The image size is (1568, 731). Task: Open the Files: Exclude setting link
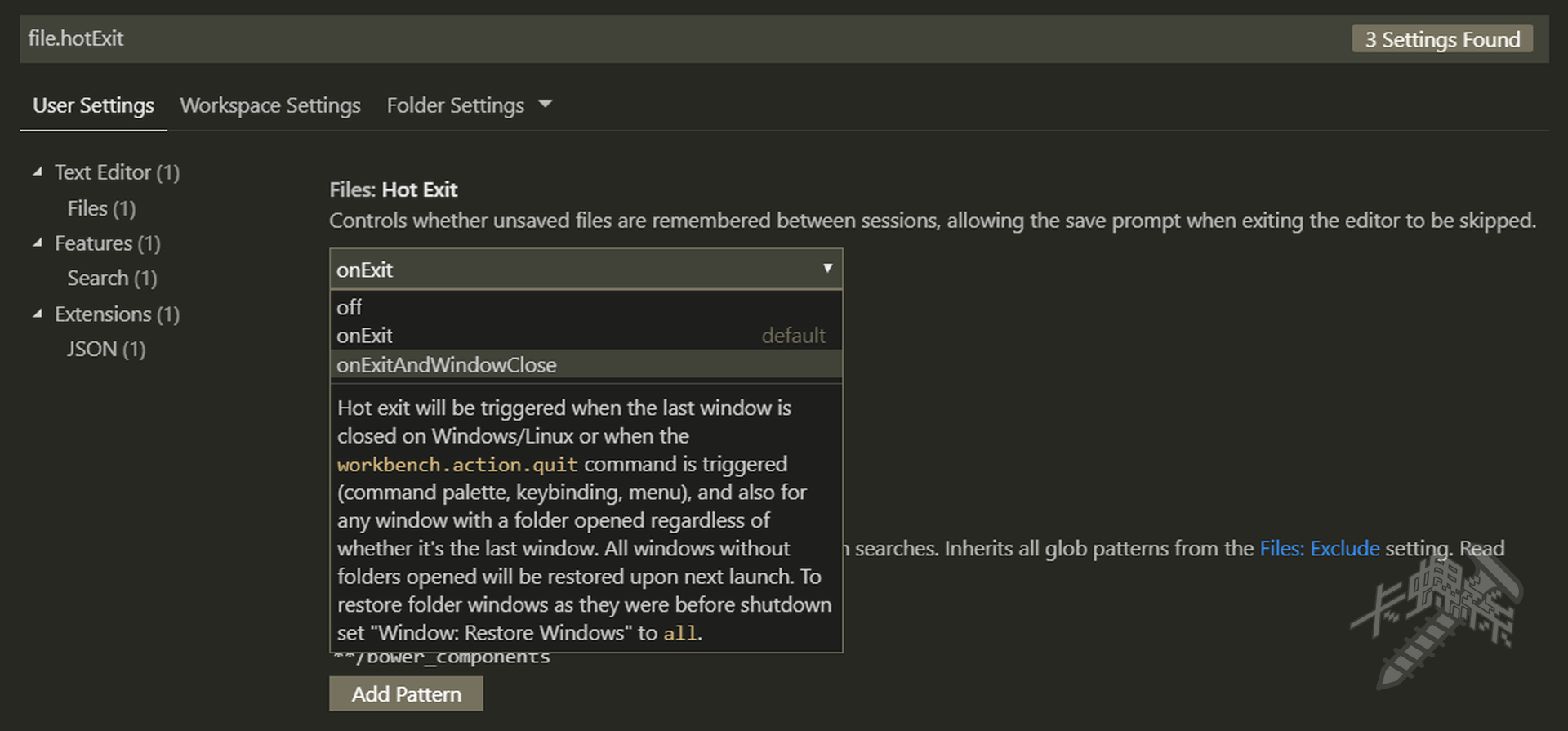tap(1319, 549)
